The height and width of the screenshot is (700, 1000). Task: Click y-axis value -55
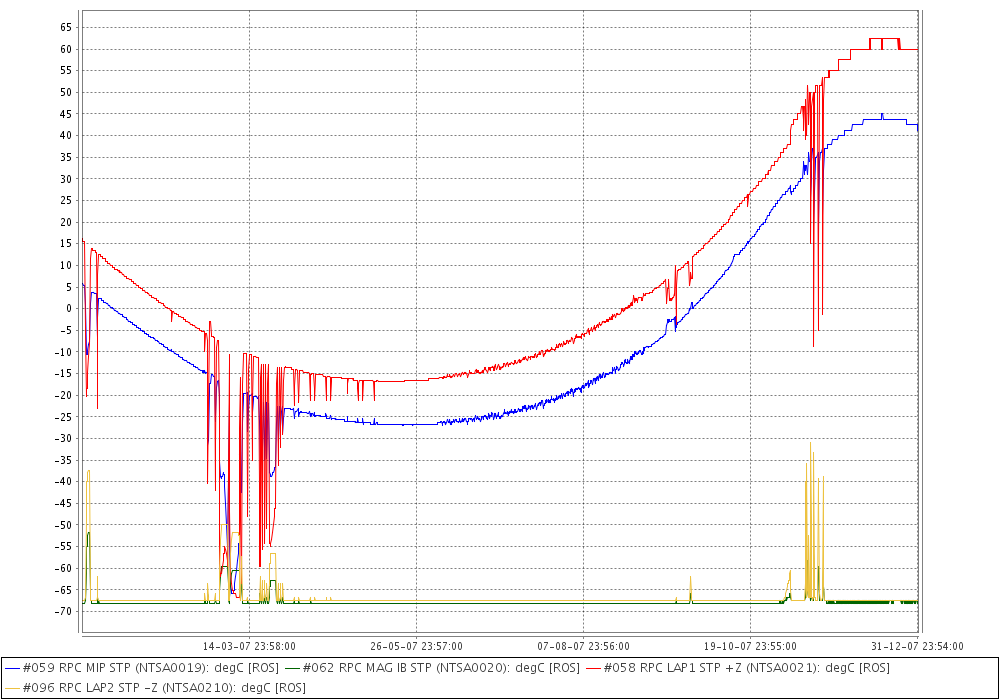pos(64,546)
